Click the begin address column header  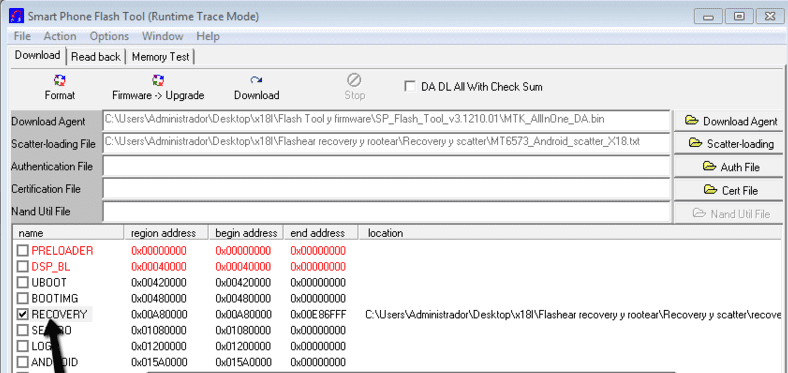coord(246,233)
